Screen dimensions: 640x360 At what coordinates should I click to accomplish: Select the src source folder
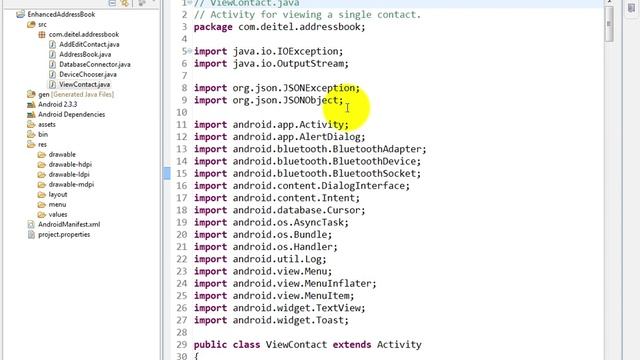(x=42, y=24)
